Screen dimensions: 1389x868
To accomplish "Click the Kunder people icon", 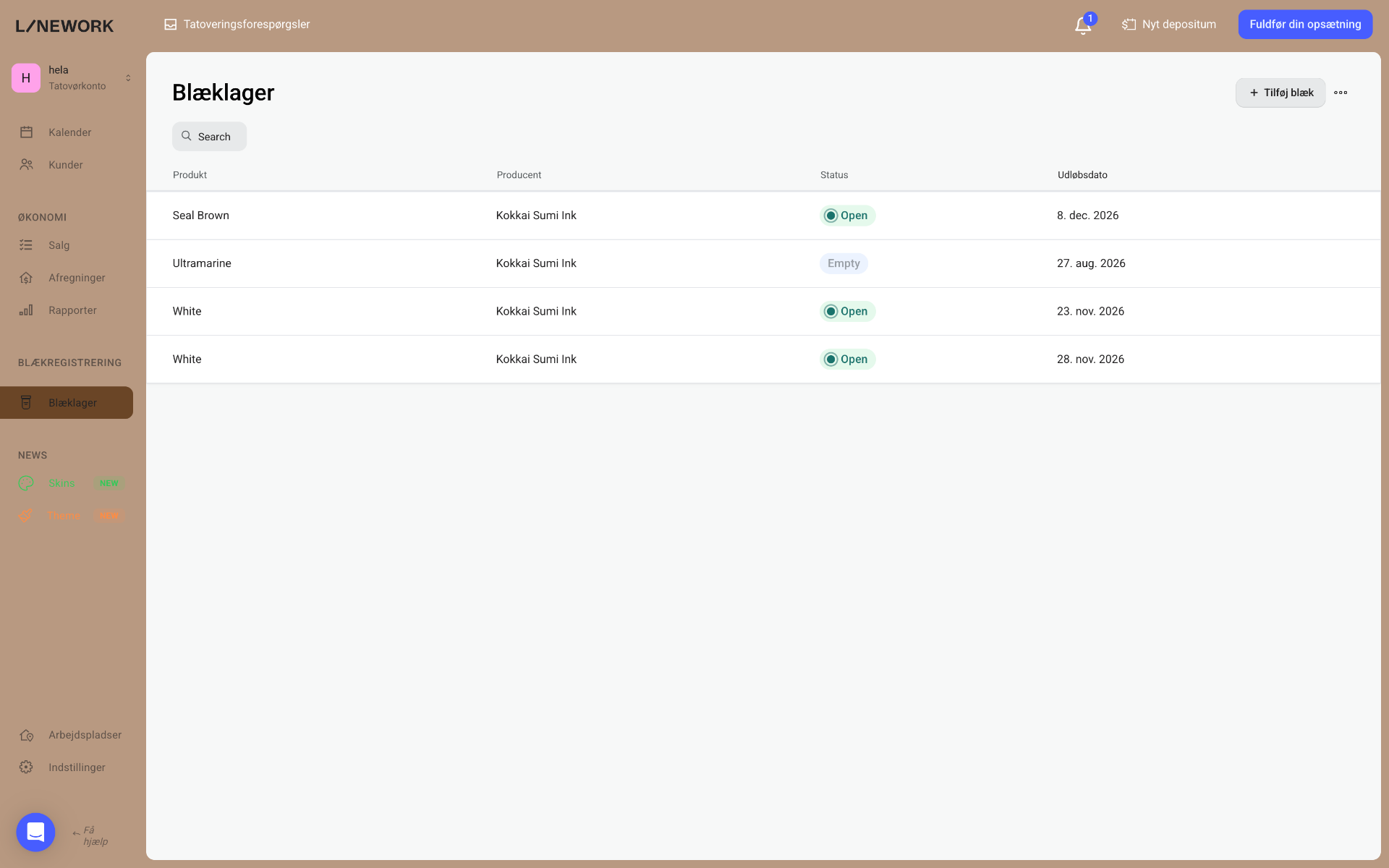I will click(x=27, y=165).
